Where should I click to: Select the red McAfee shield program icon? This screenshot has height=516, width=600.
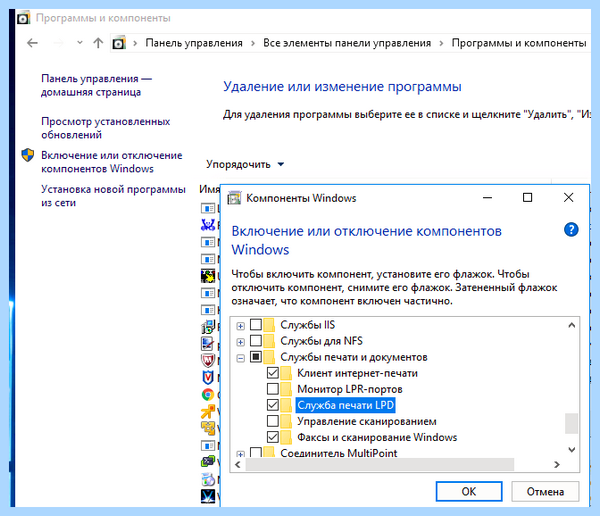pos(208,360)
